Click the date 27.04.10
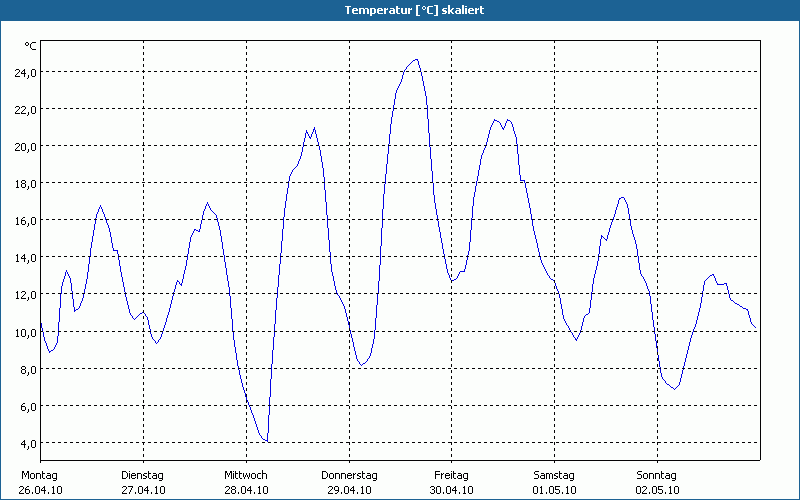 (143, 490)
